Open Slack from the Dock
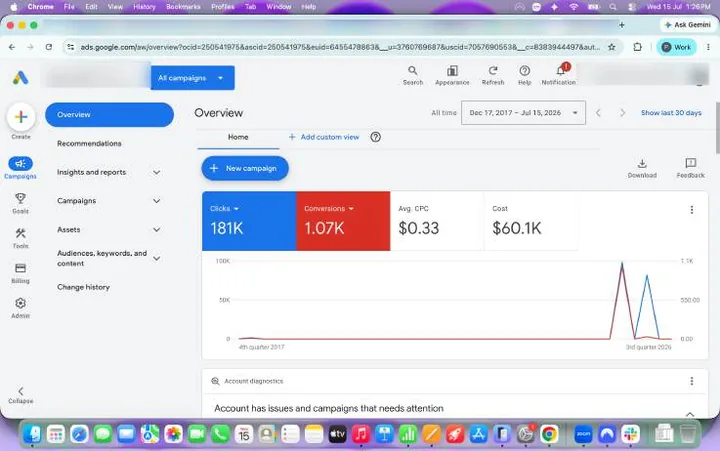 [x=630, y=434]
